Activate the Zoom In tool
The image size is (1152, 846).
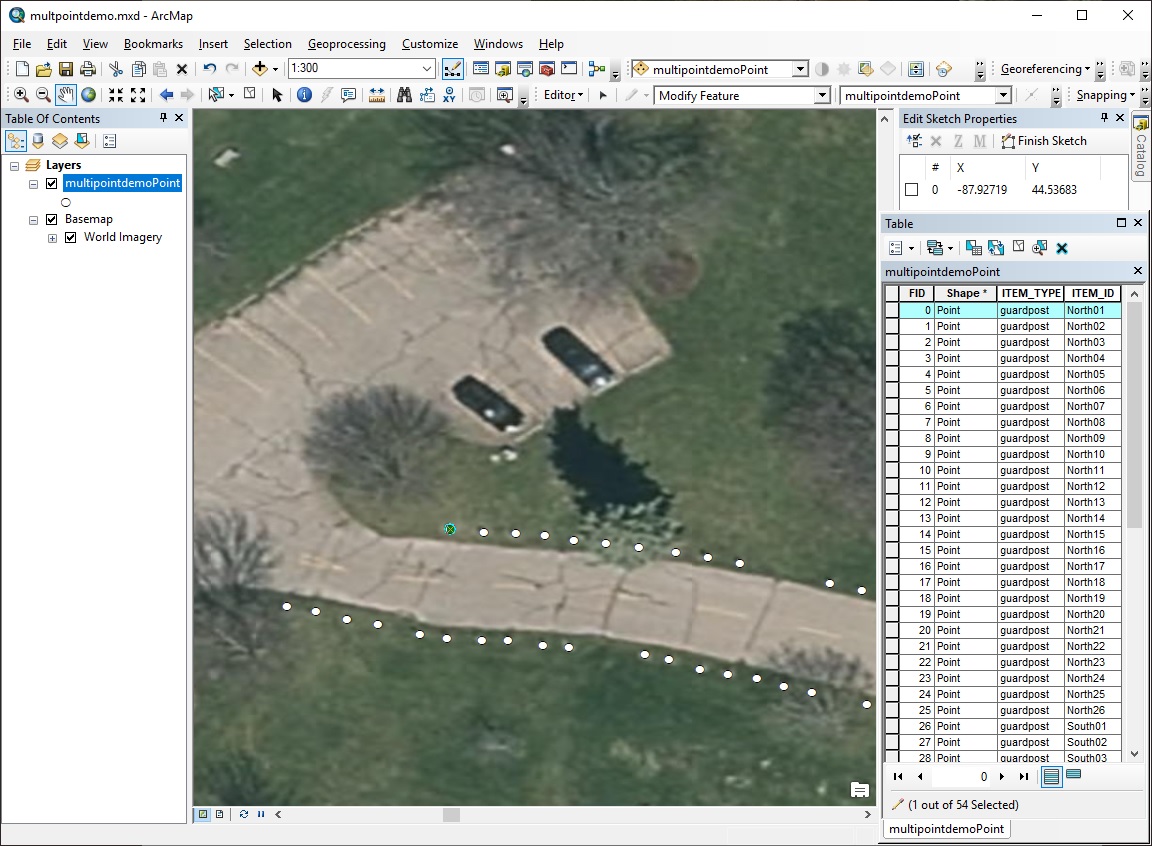pyautogui.click(x=21, y=94)
